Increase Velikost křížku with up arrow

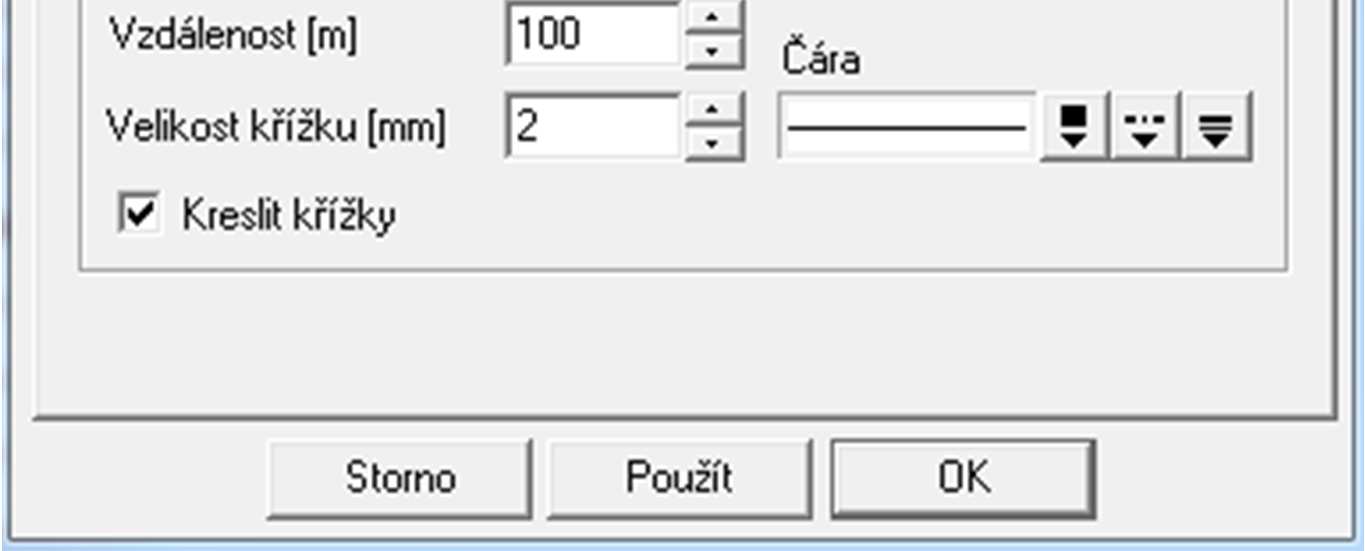click(715, 110)
